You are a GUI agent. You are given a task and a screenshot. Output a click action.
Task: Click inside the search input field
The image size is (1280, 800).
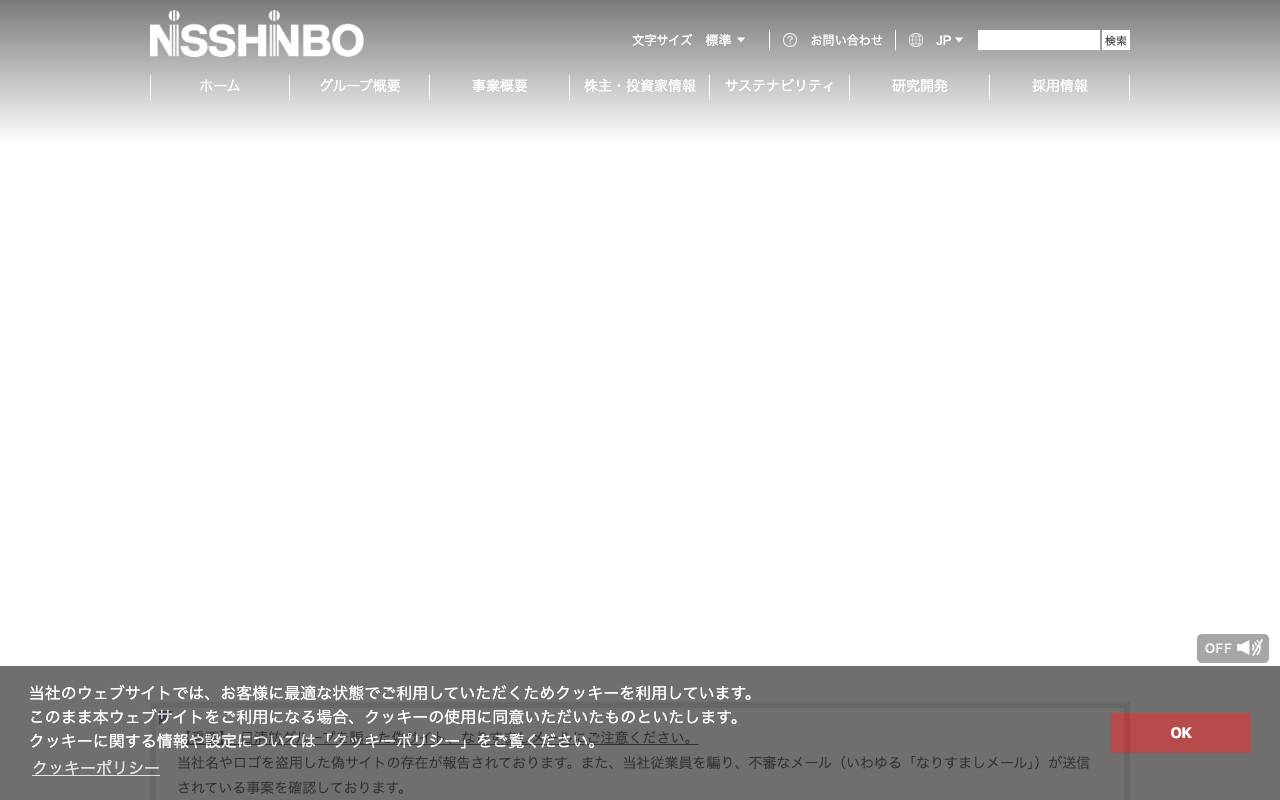[x=1039, y=40]
